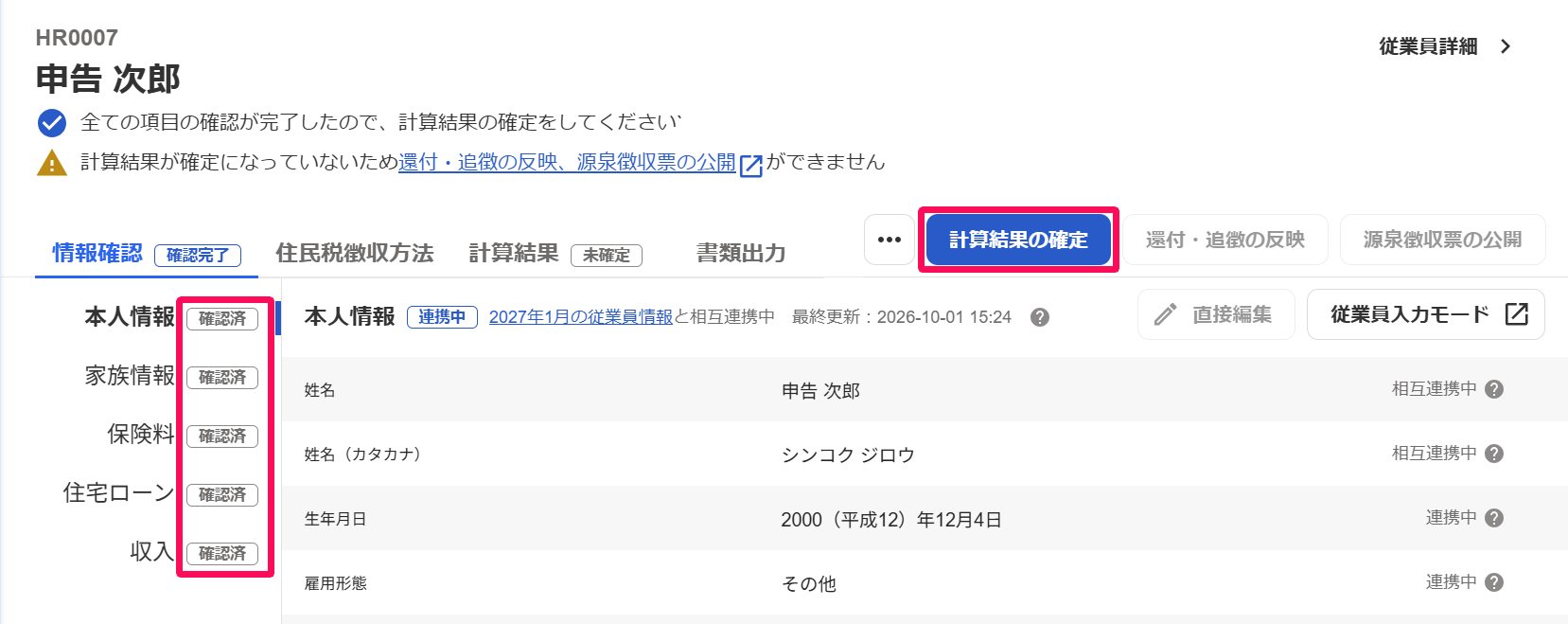Click the 確認完了 badge on 情報確認
Image resolution: width=1568 pixels, height=624 pixels.
point(198,256)
